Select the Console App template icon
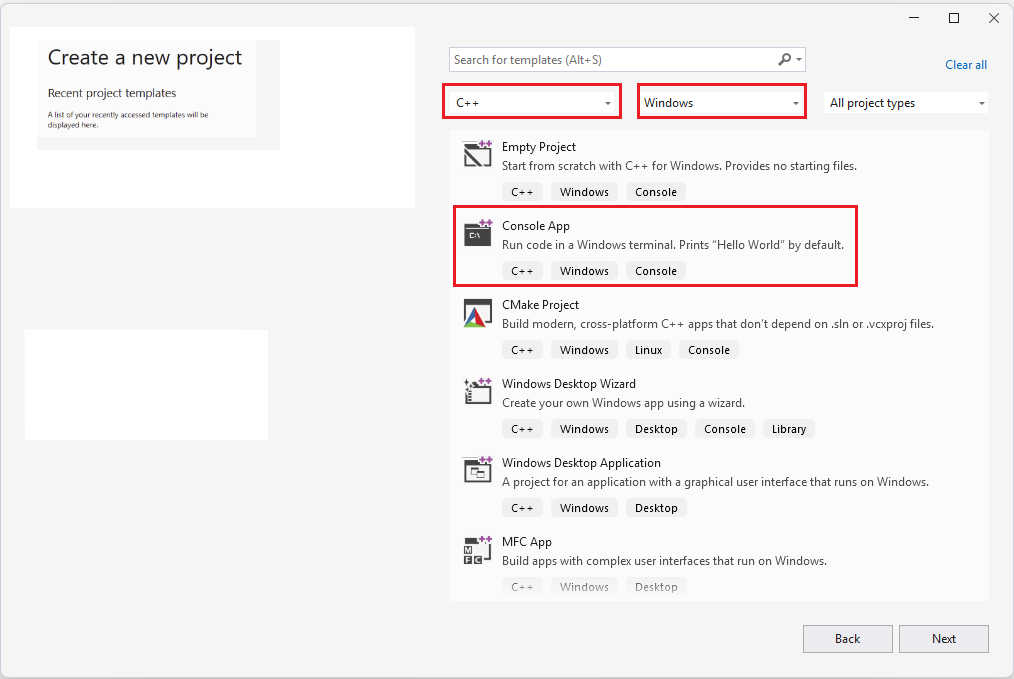 (477, 234)
